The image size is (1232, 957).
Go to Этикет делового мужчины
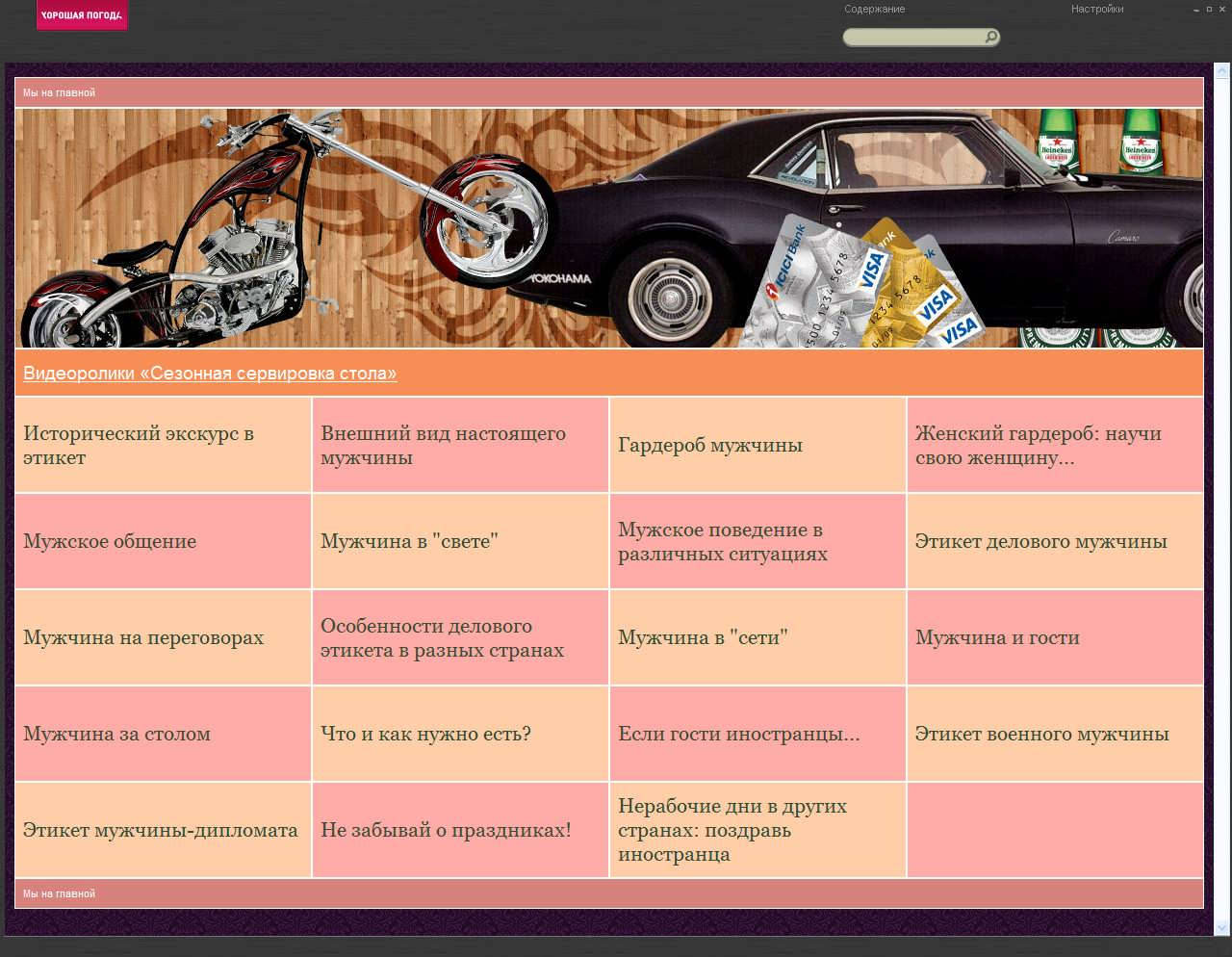click(x=1040, y=542)
